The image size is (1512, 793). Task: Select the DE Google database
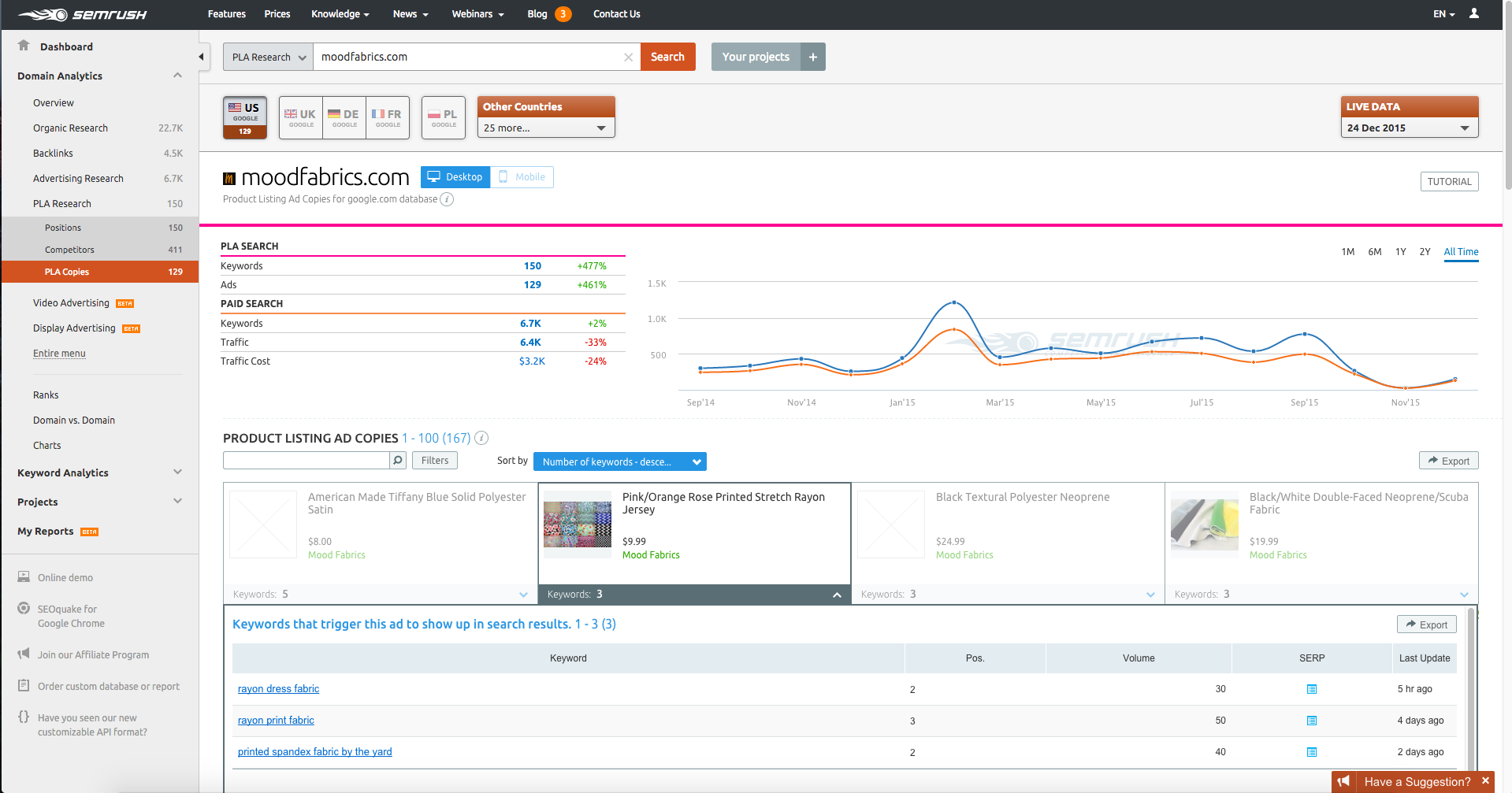[344, 117]
